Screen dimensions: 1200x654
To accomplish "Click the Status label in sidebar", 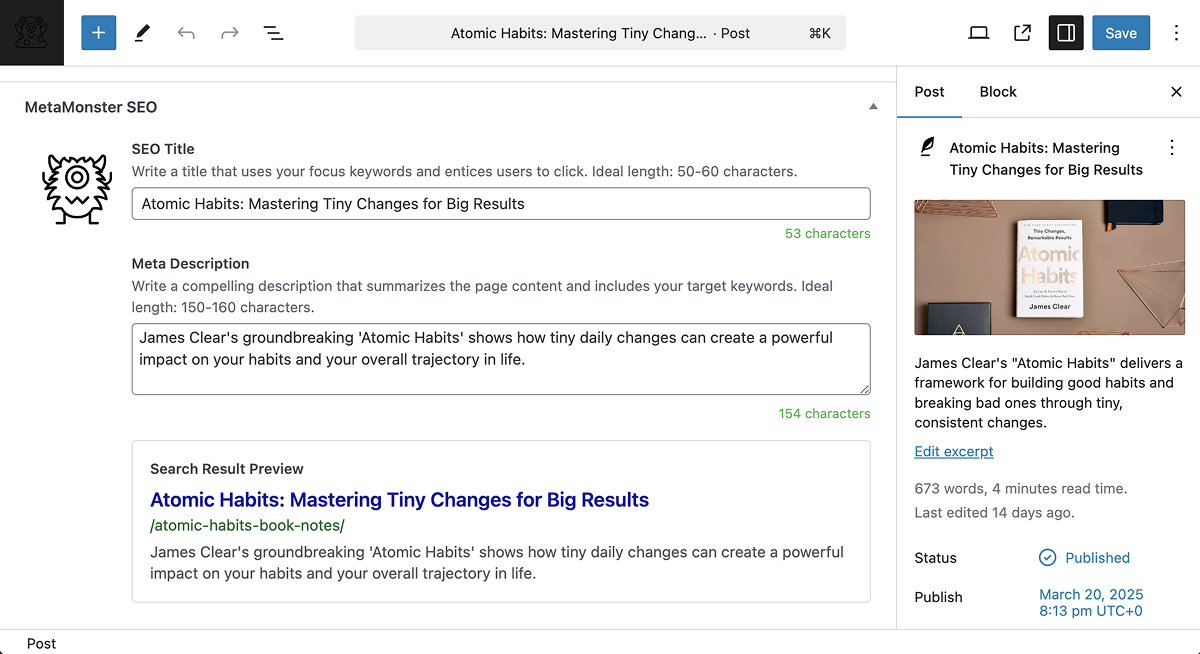I will [936, 558].
